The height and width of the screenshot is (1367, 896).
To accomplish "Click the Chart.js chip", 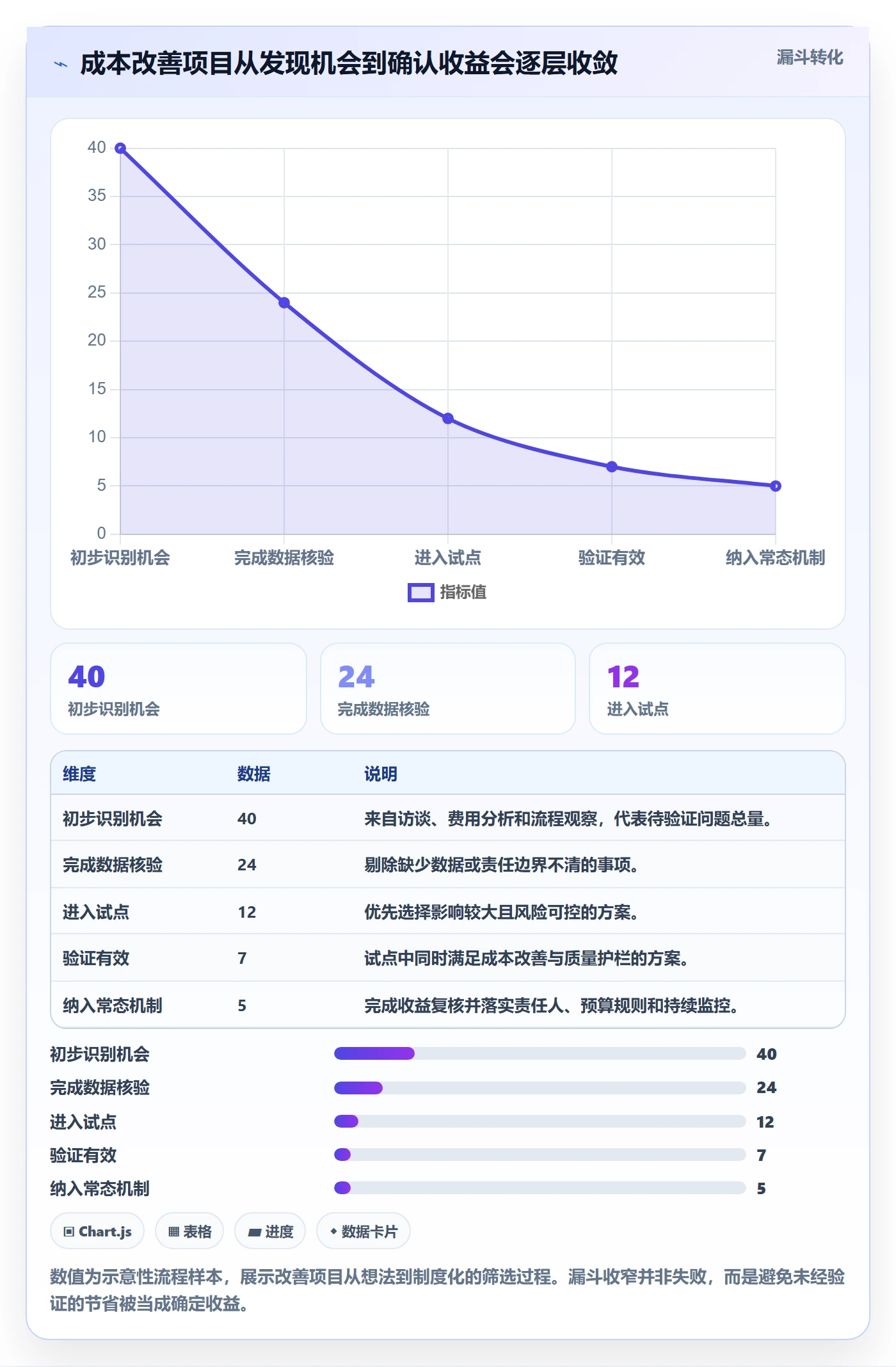I will pos(97,1231).
